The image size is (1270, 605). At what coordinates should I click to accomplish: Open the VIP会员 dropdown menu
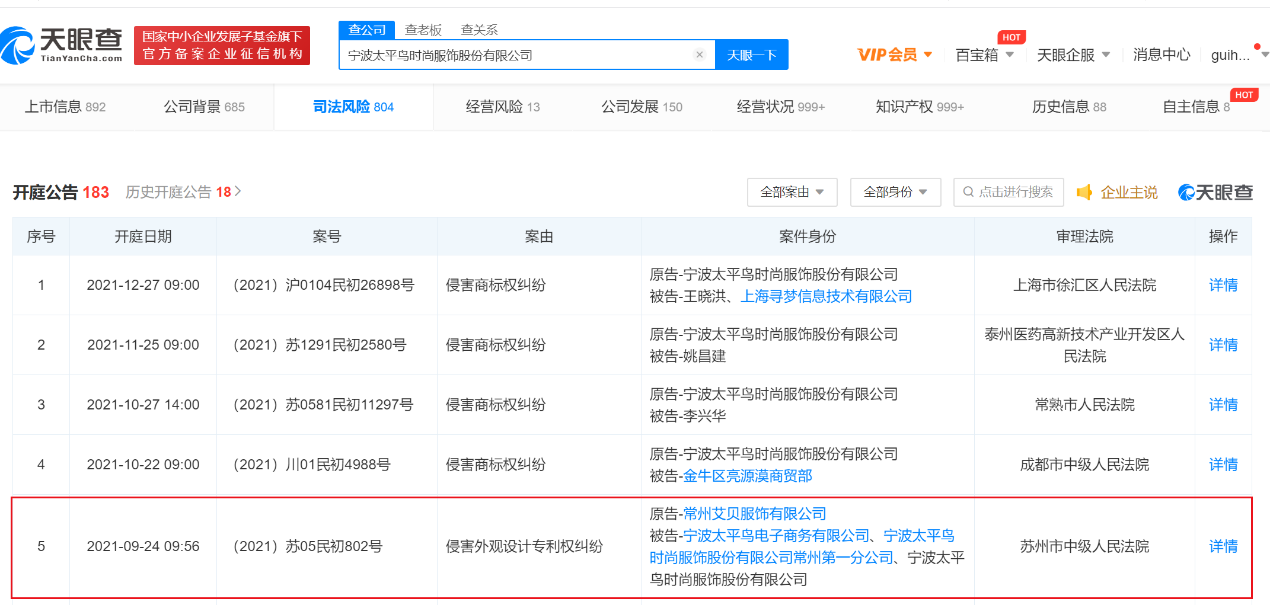coord(895,55)
